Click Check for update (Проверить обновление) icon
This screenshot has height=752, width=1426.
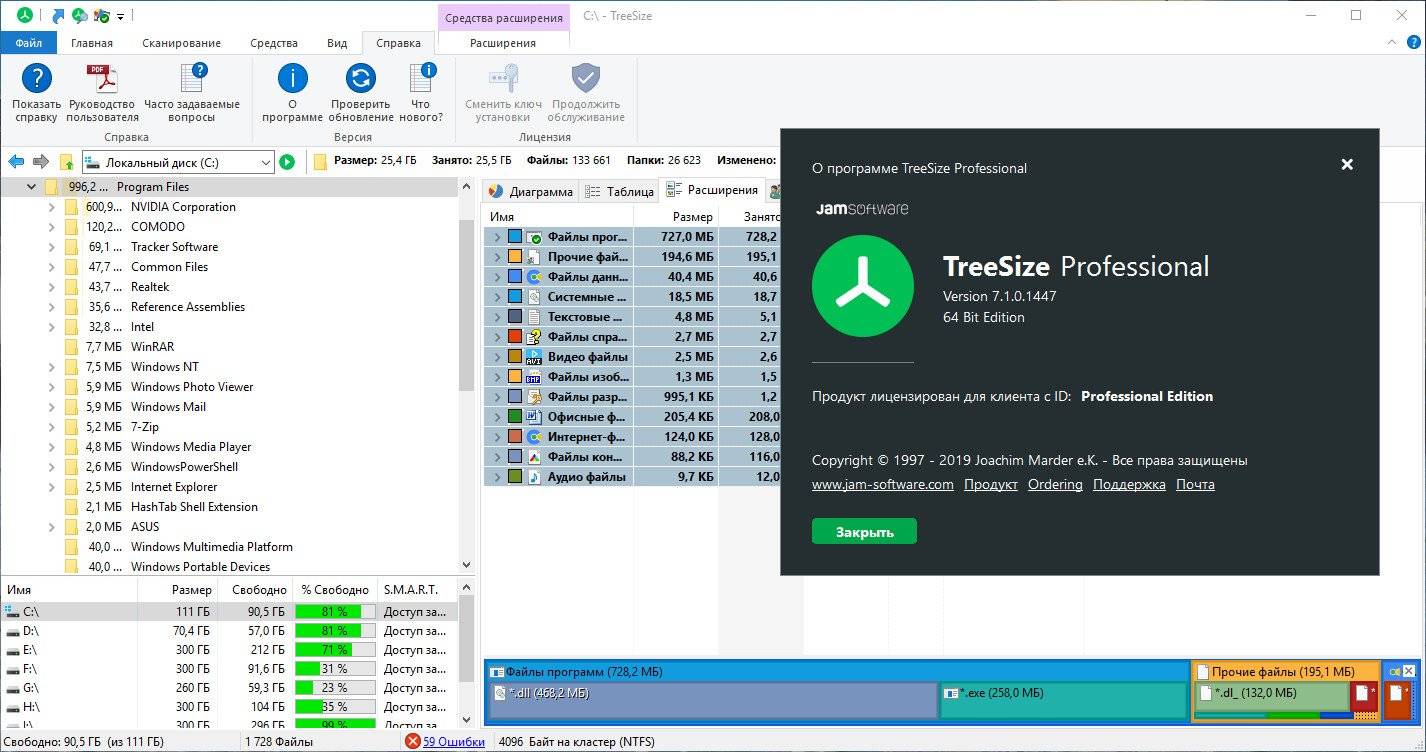coord(360,80)
